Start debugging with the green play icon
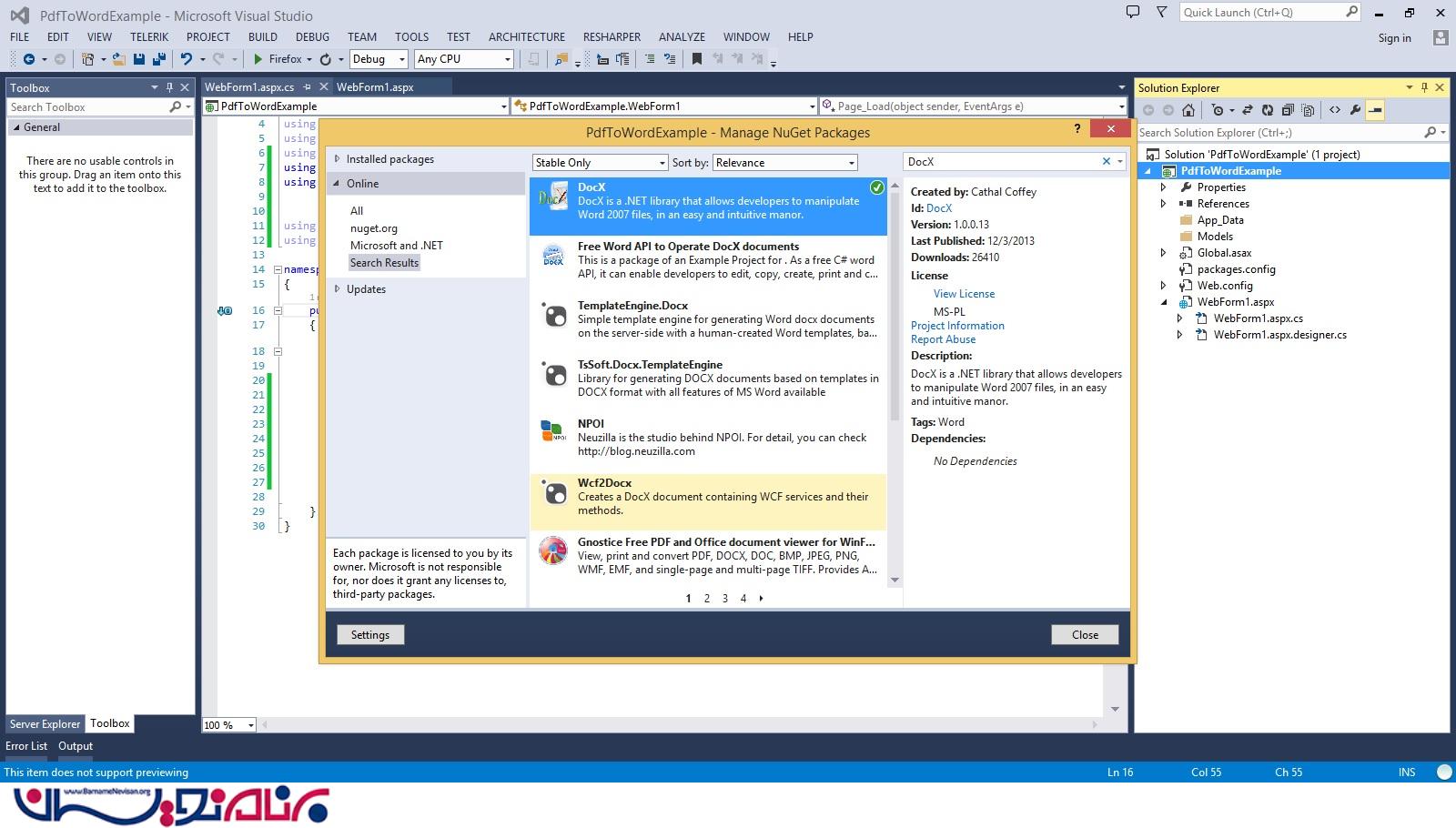Image resolution: width=1456 pixels, height=828 pixels. 258,59
